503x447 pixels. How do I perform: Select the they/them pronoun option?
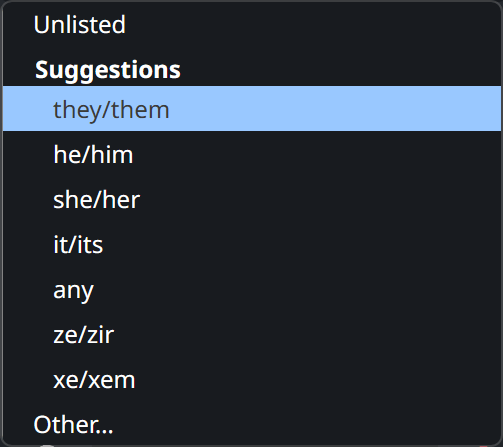pos(252,109)
